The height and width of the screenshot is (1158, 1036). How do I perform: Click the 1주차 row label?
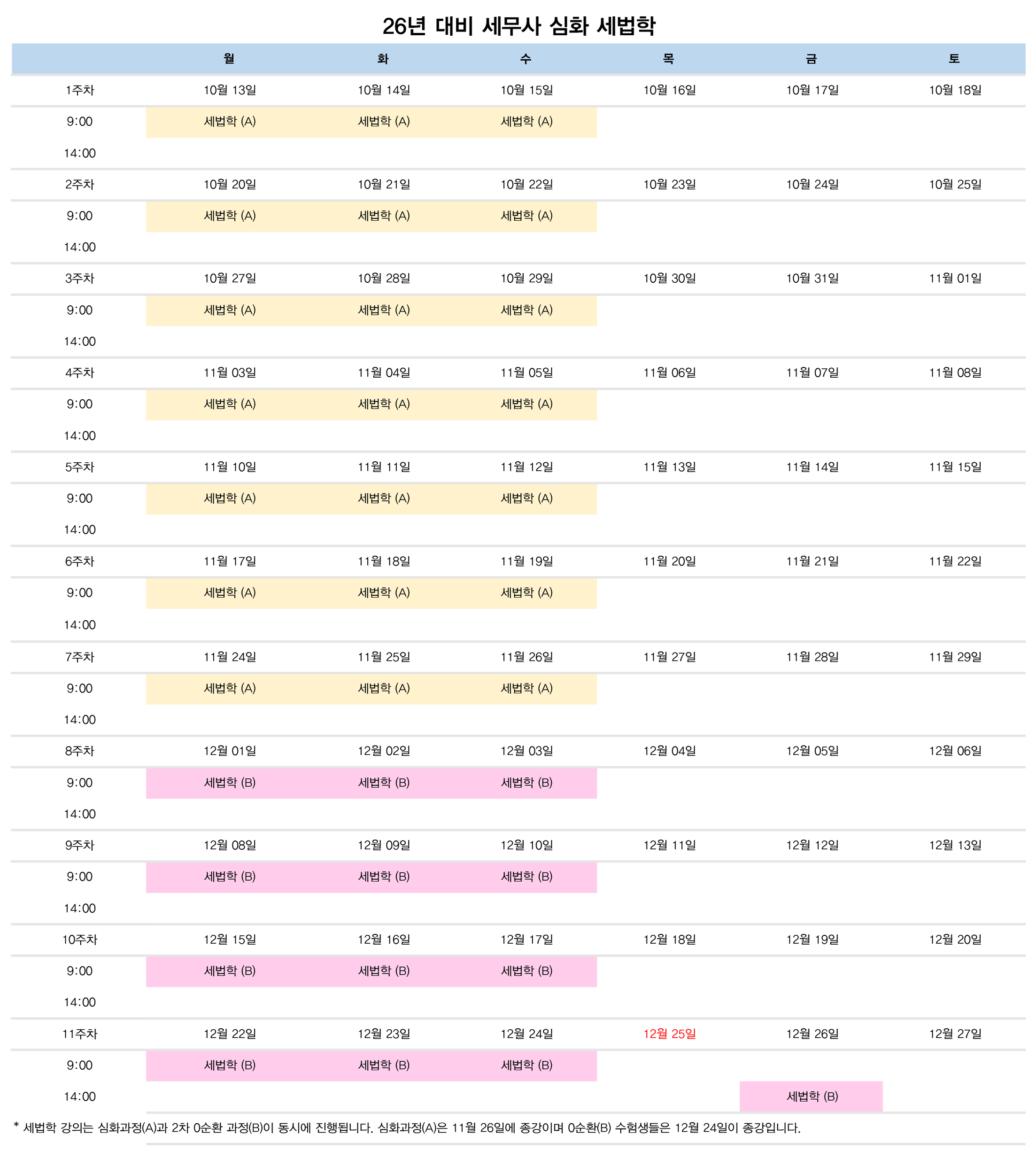point(79,90)
